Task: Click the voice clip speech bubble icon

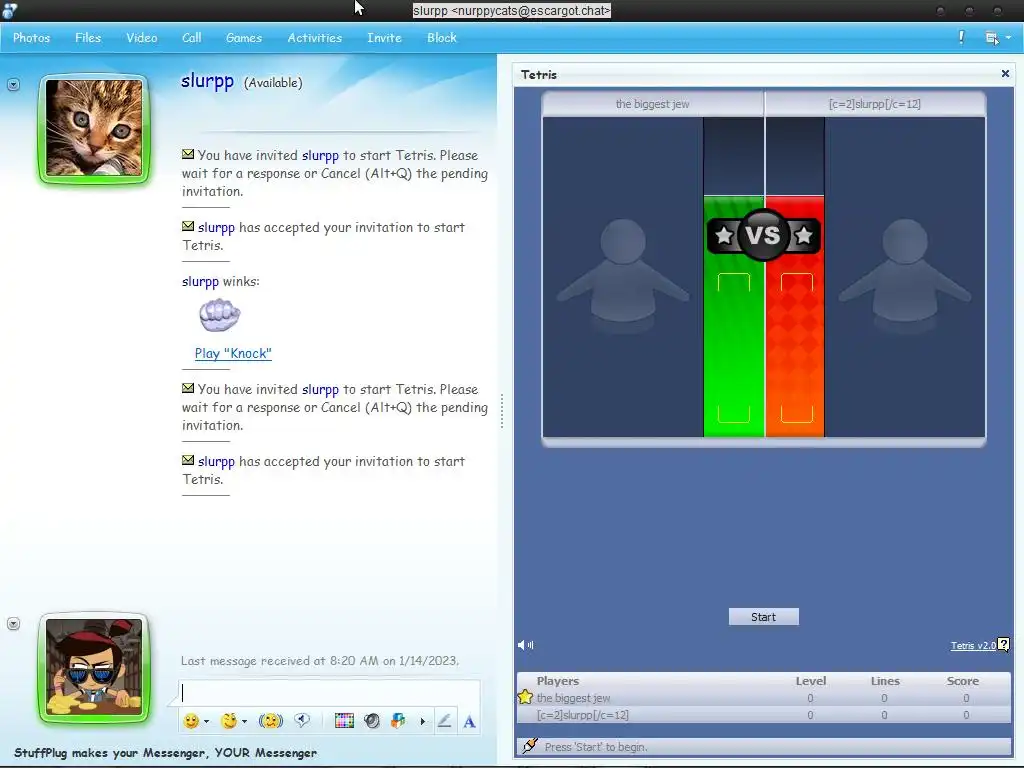Action: point(302,720)
